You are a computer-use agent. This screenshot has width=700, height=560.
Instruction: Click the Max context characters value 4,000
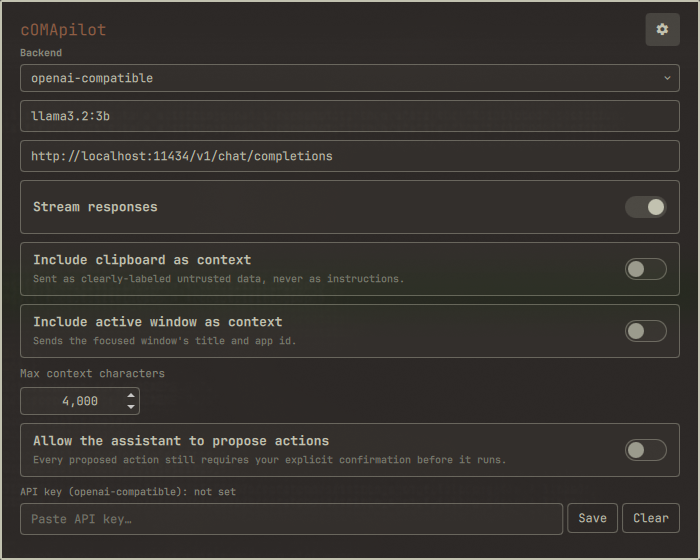pyautogui.click(x=80, y=401)
